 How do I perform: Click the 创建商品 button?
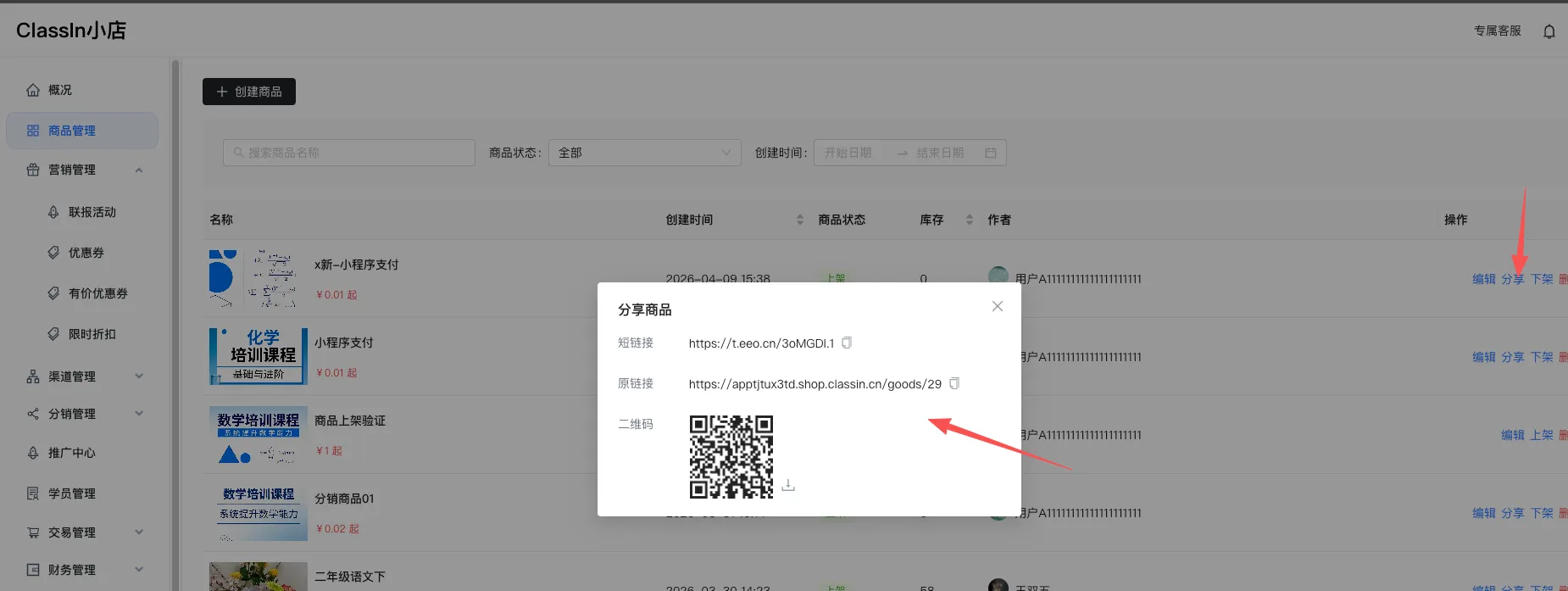click(249, 92)
